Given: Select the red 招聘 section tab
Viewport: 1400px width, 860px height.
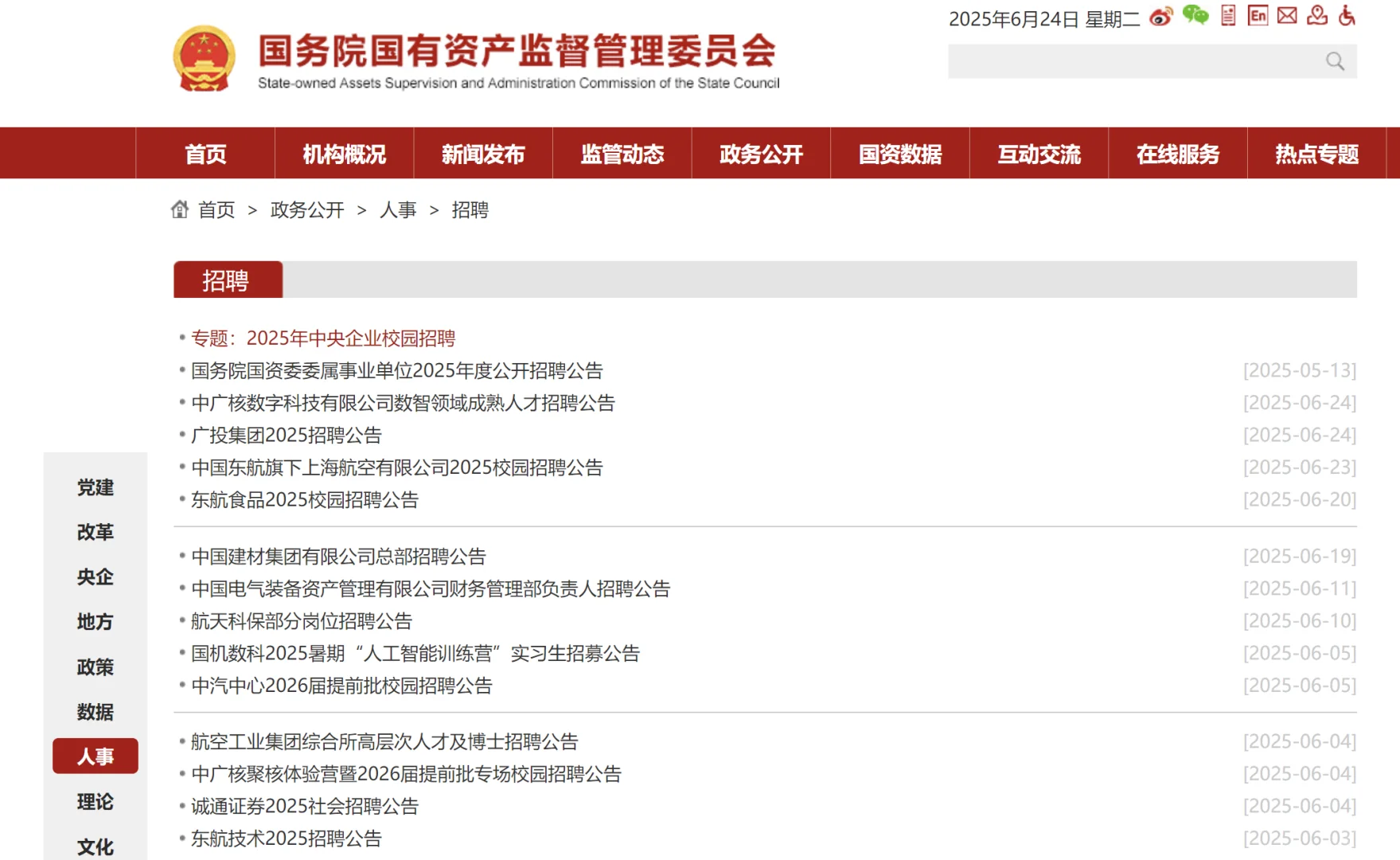Looking at the screenshot, I should pos(228,279).
